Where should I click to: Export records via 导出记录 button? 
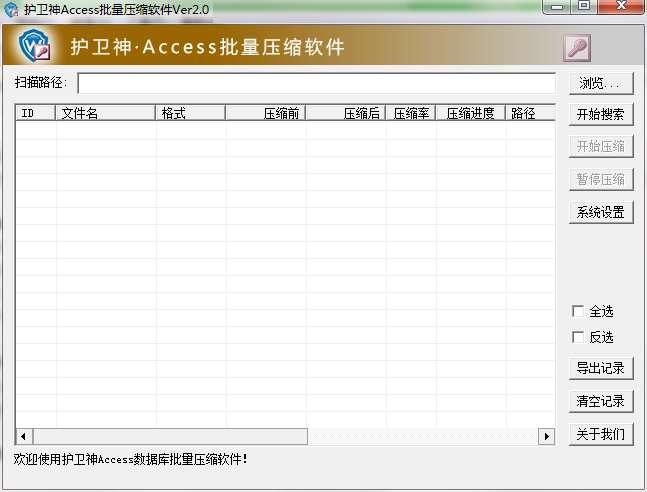point(601,368)
